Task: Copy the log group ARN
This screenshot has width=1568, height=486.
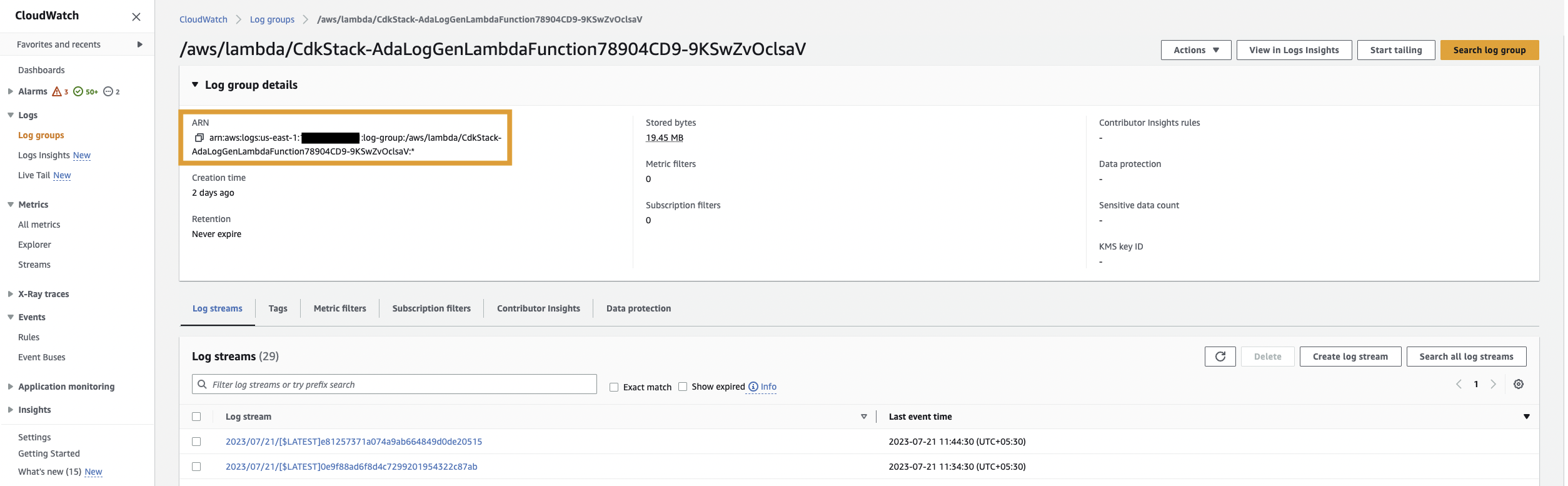Action: (199, 138)
